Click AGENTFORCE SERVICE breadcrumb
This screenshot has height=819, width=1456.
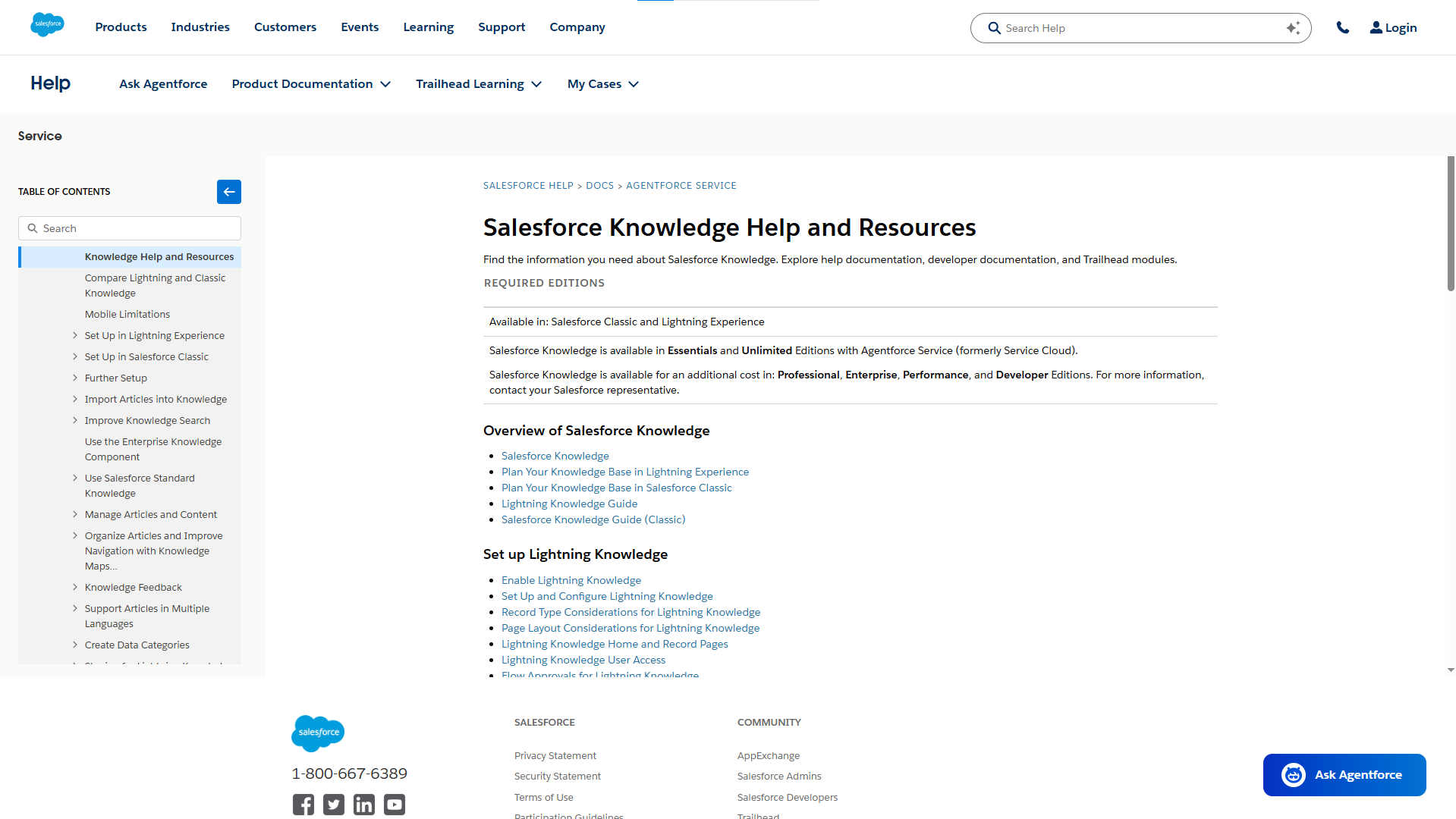point(681,186)
